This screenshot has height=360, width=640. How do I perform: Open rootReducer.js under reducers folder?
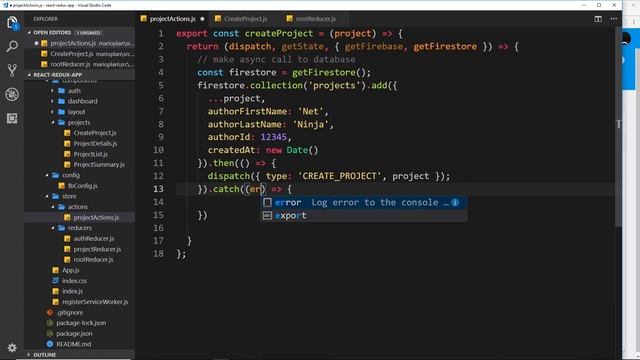(x=93, y=260)
